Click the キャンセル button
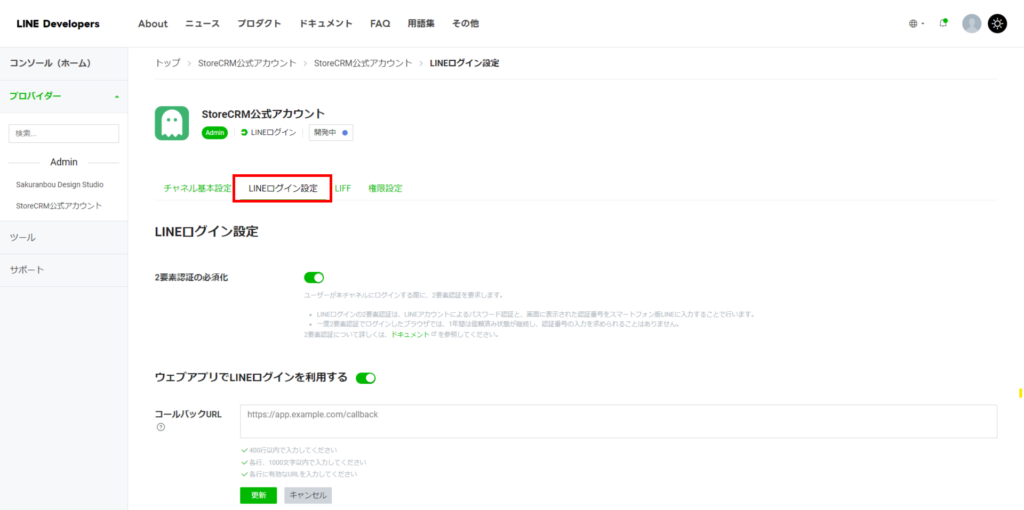1024x510 pixels. [308, 495]
